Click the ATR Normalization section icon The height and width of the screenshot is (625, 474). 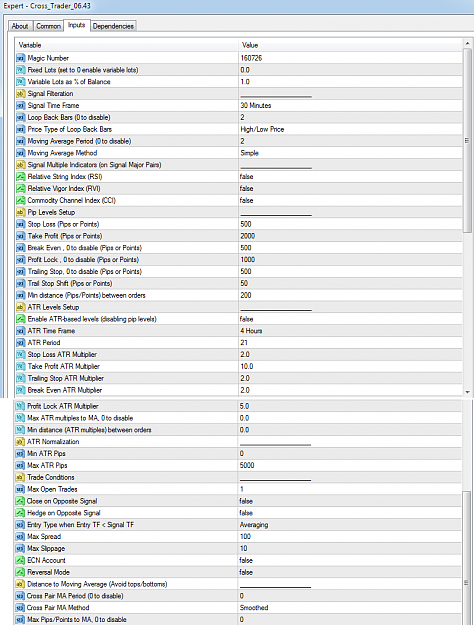click(20, 442)
